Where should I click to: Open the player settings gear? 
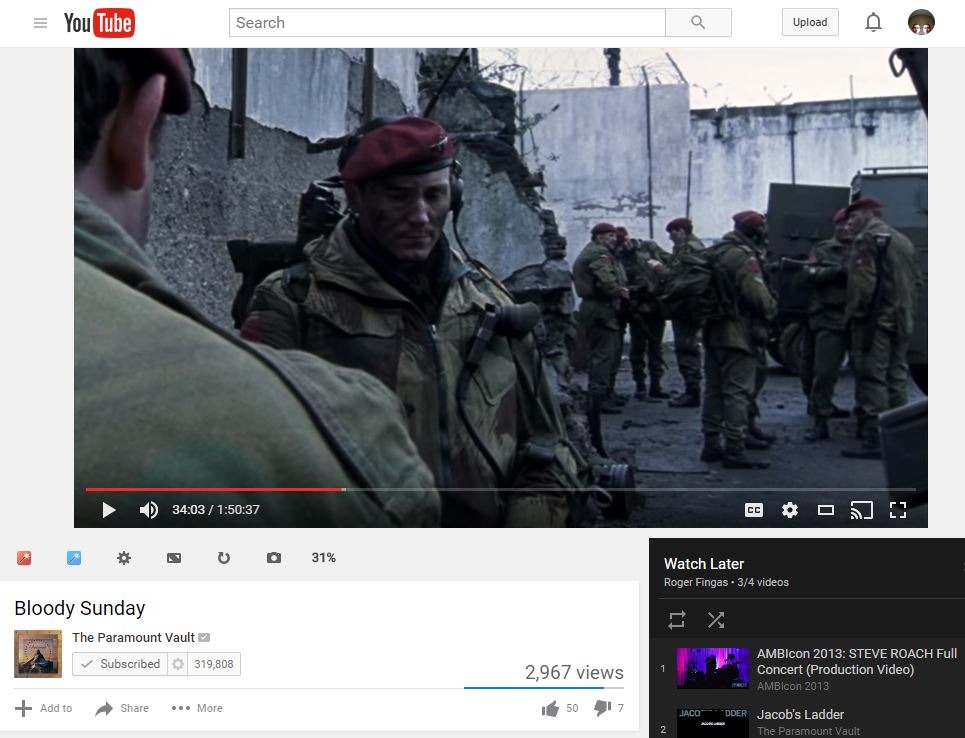tap(790, 510)
